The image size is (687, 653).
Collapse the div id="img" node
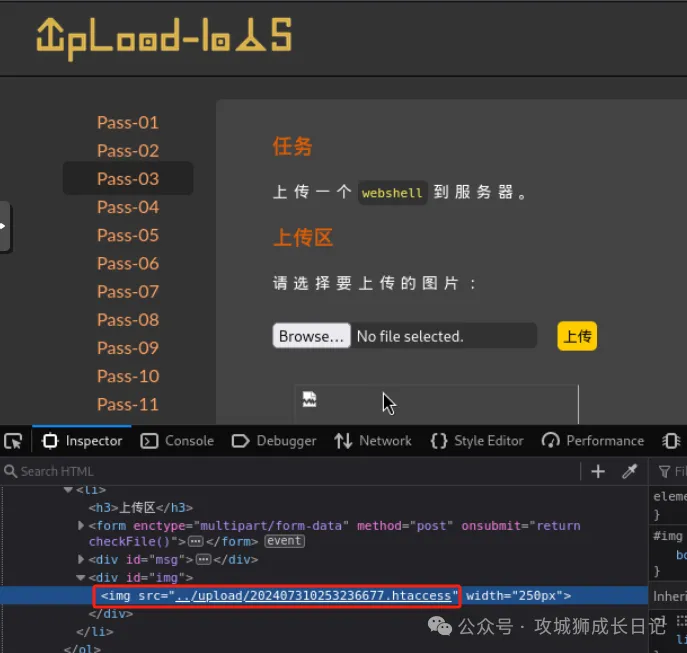tap(81, 578)
